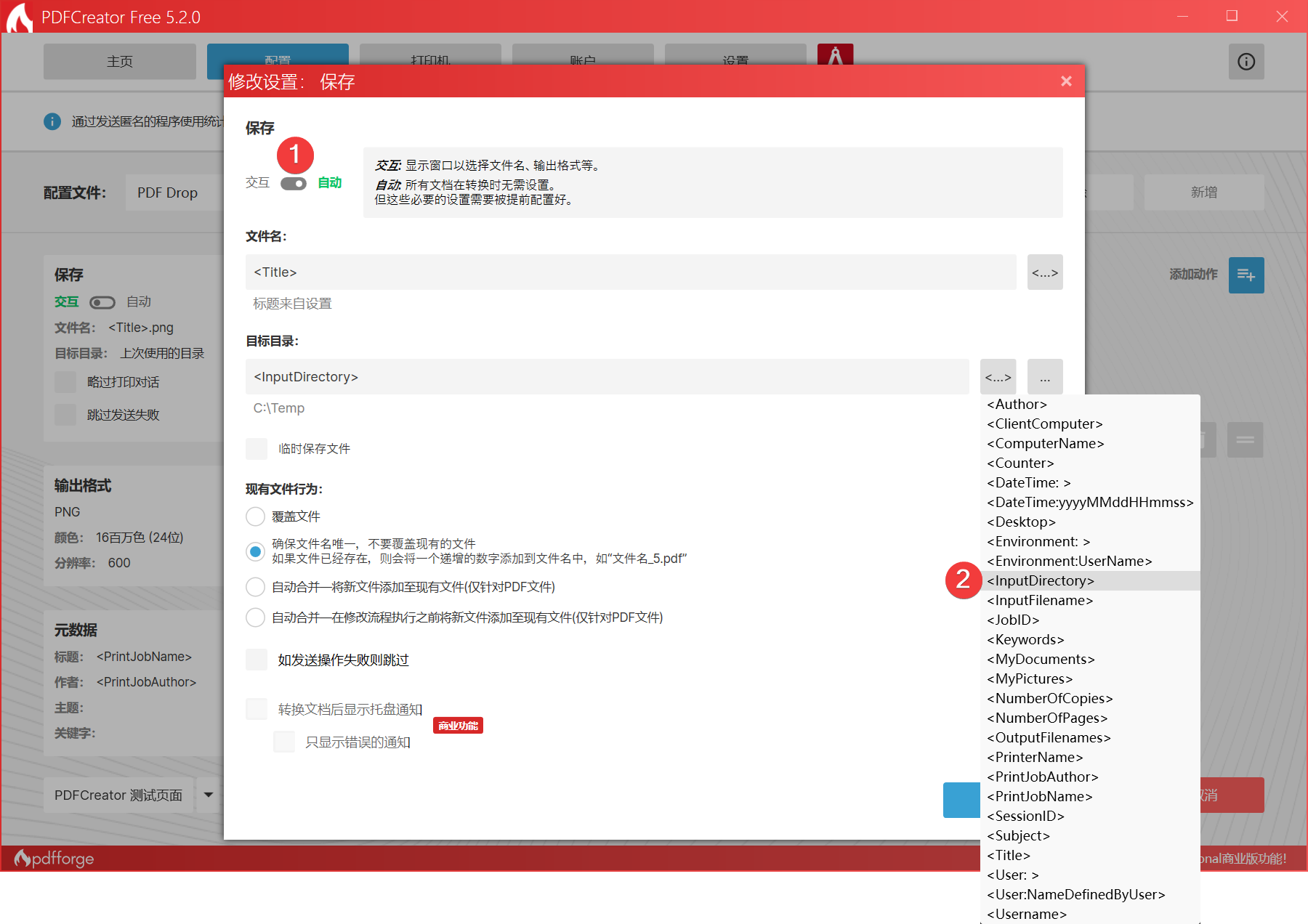Click the 新增 add profile button
This screenshot has height=924, width=1308.
point(1203,192)
